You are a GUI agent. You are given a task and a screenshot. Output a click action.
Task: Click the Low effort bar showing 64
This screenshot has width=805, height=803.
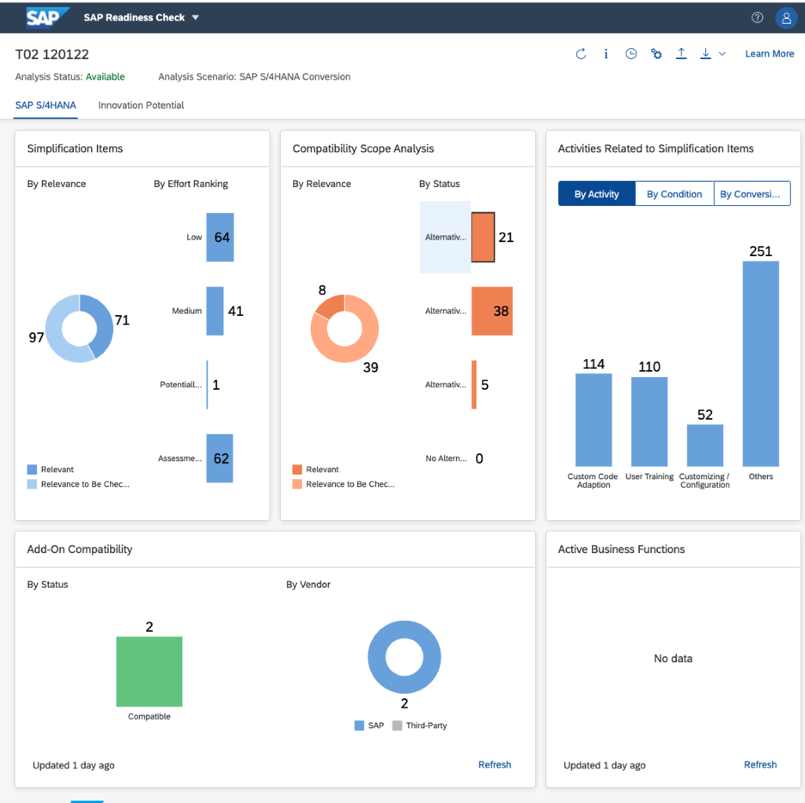[x=220, y=237]
